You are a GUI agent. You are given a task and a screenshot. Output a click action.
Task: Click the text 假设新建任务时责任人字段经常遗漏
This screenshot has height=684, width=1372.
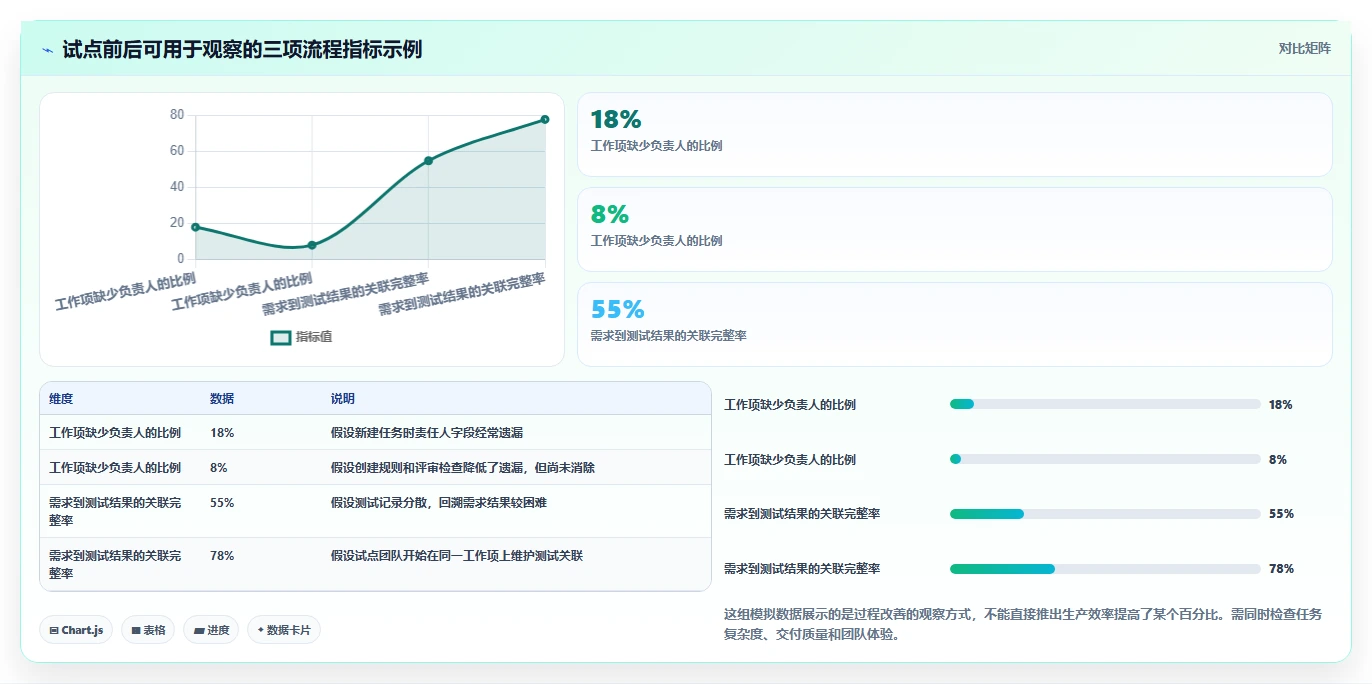tap(427, 433)
